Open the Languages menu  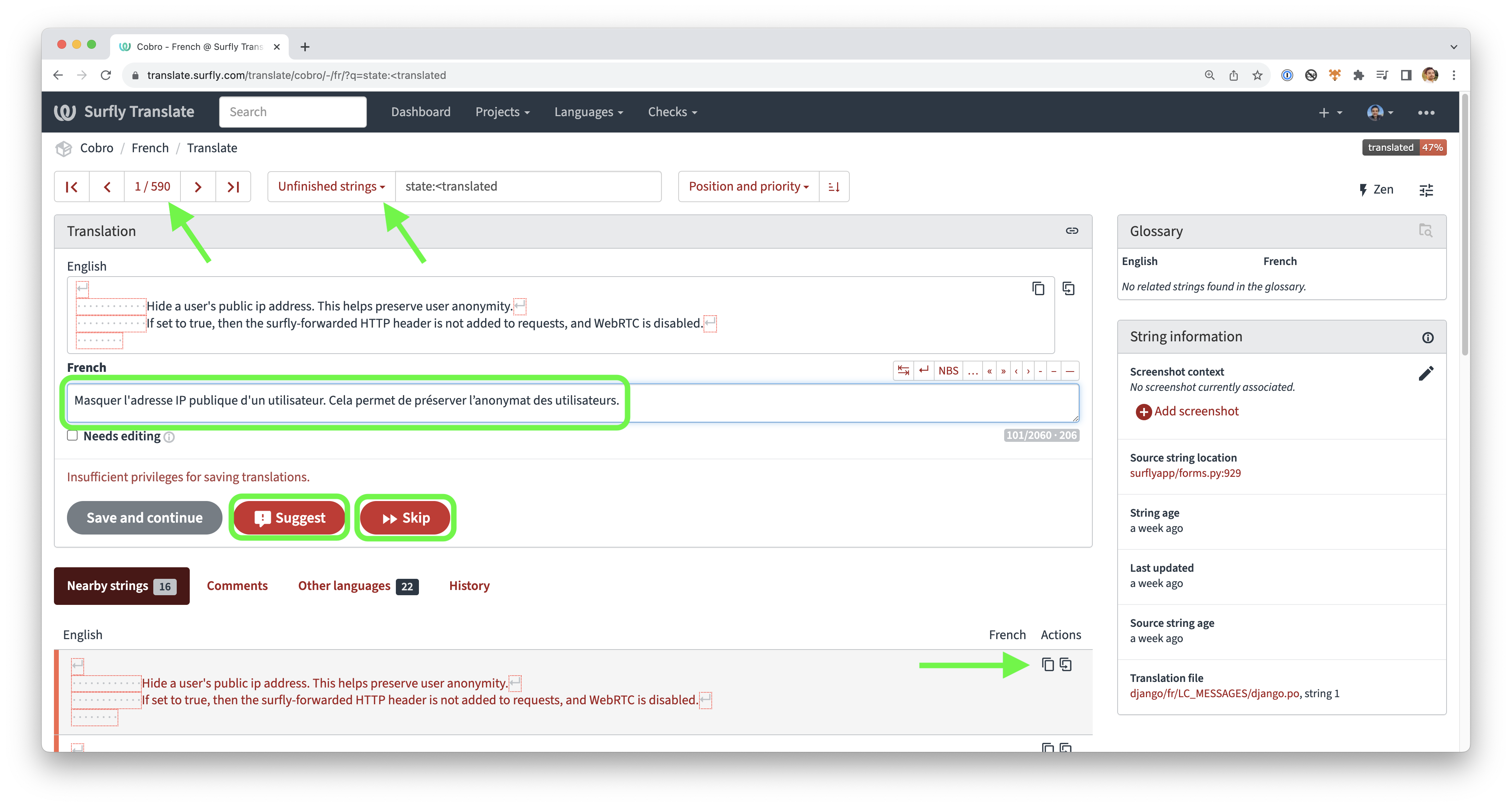pos(588,112)
